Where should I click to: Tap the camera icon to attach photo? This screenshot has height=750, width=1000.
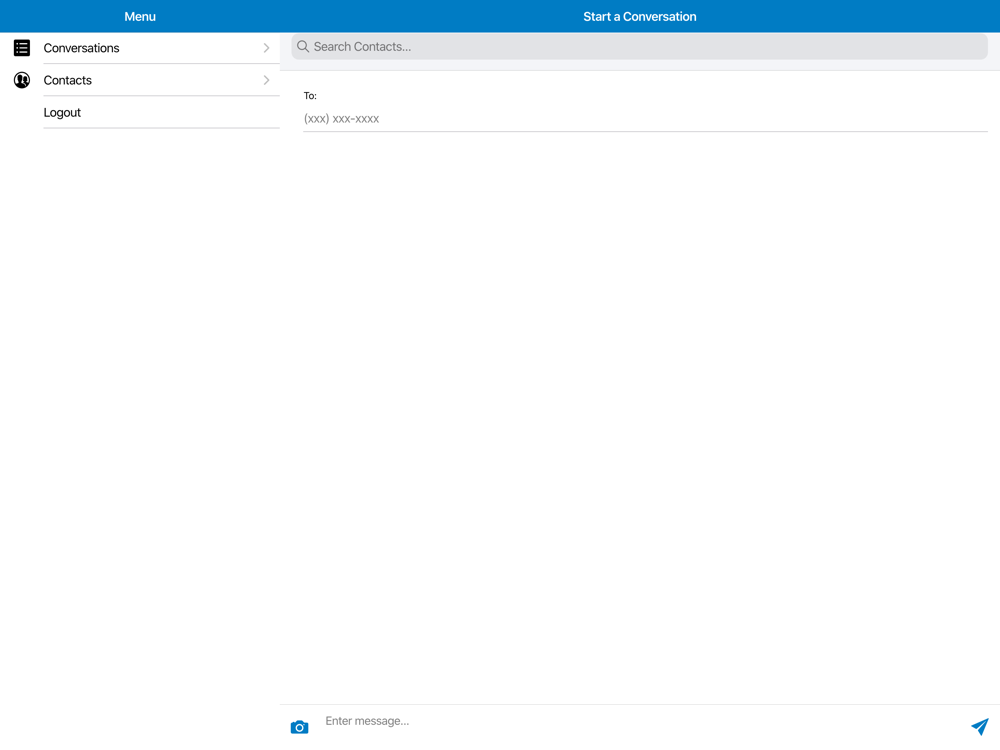tap(299, 727)
